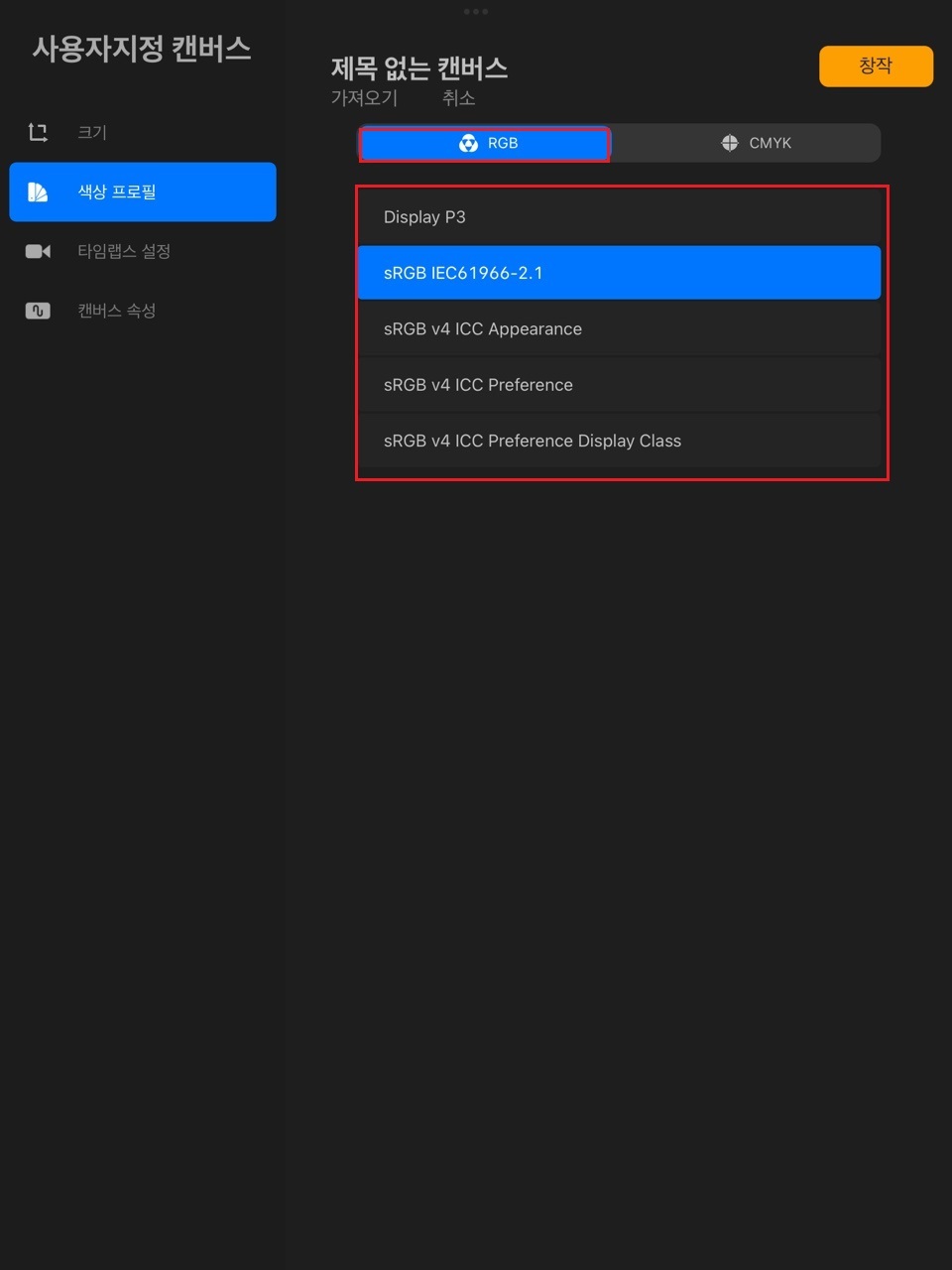The image size is (952, 1270).
Task: Tap the 제목 없는 캔버스 title field
Action: 419,67
